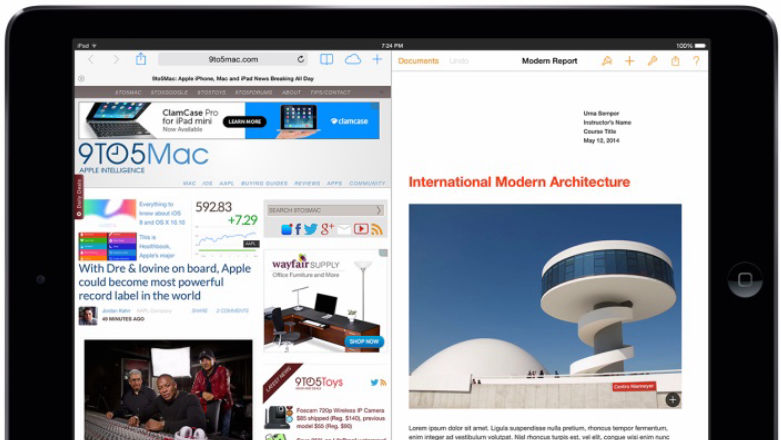Open the ABOUT menu item

pos(291,92)
